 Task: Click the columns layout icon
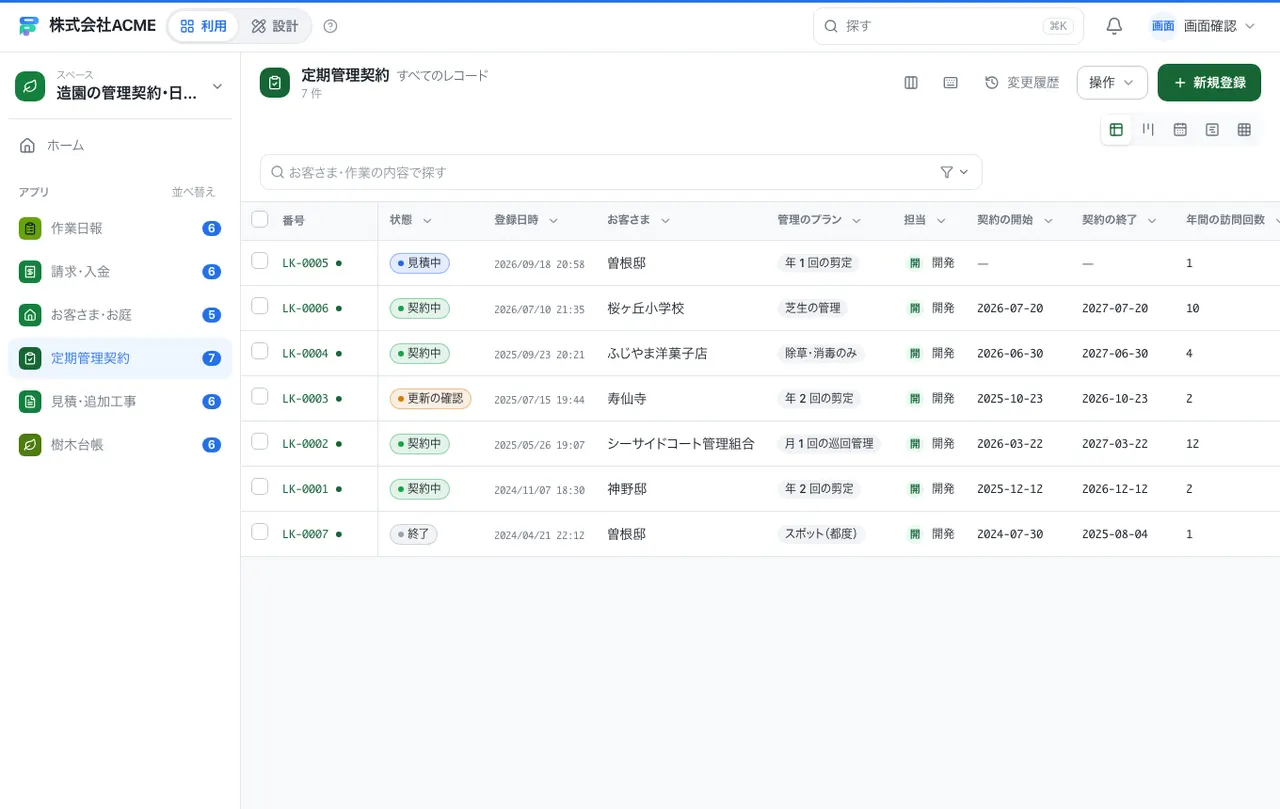pos(911,83)
